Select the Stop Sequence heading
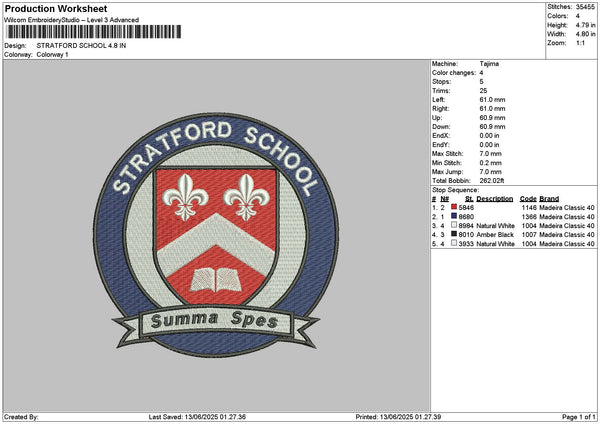The height and width of the screenshot is (424, 600). 455,189
